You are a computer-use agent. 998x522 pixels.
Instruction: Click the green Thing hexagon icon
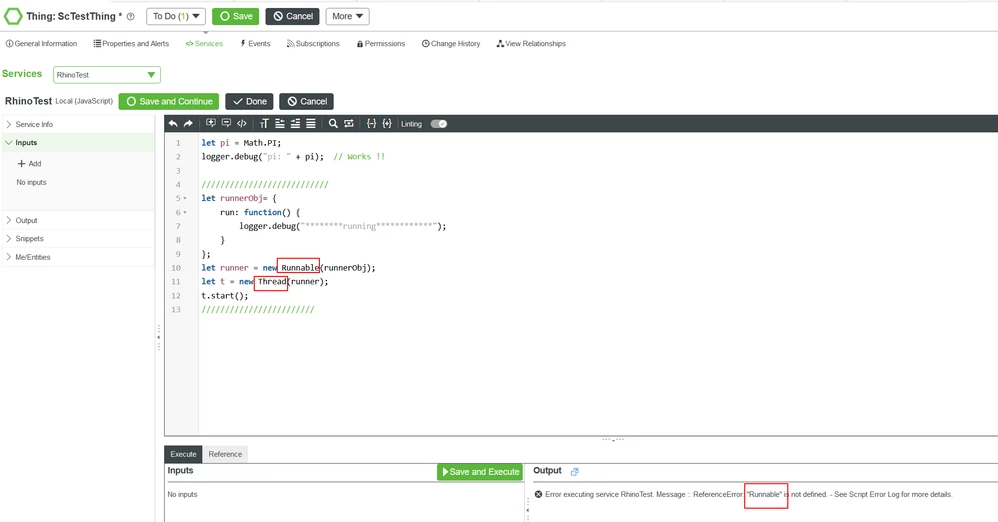click(x=13, y=17)
